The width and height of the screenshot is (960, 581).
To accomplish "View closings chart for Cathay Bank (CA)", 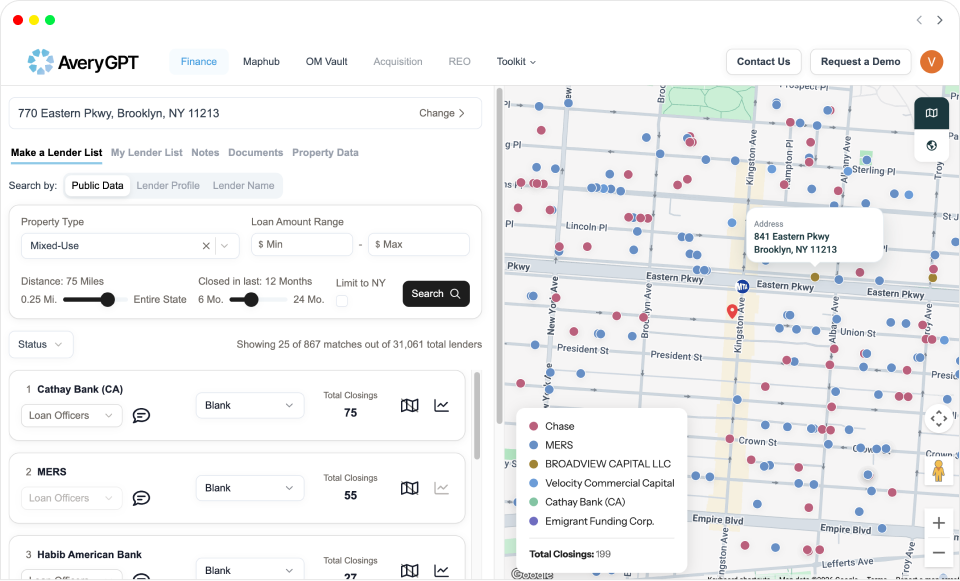I will [441, 405].
